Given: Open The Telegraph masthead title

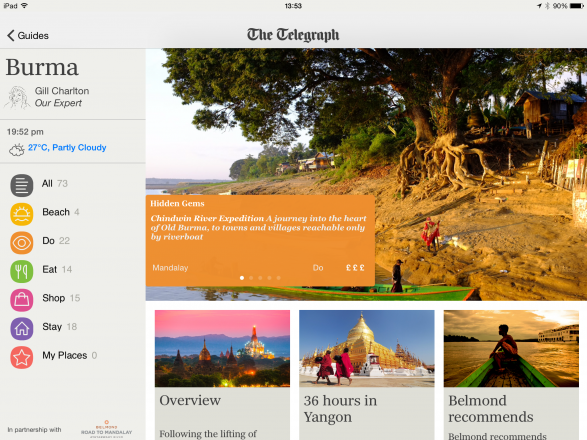Looking at the screenshot, I should [293, 35].
